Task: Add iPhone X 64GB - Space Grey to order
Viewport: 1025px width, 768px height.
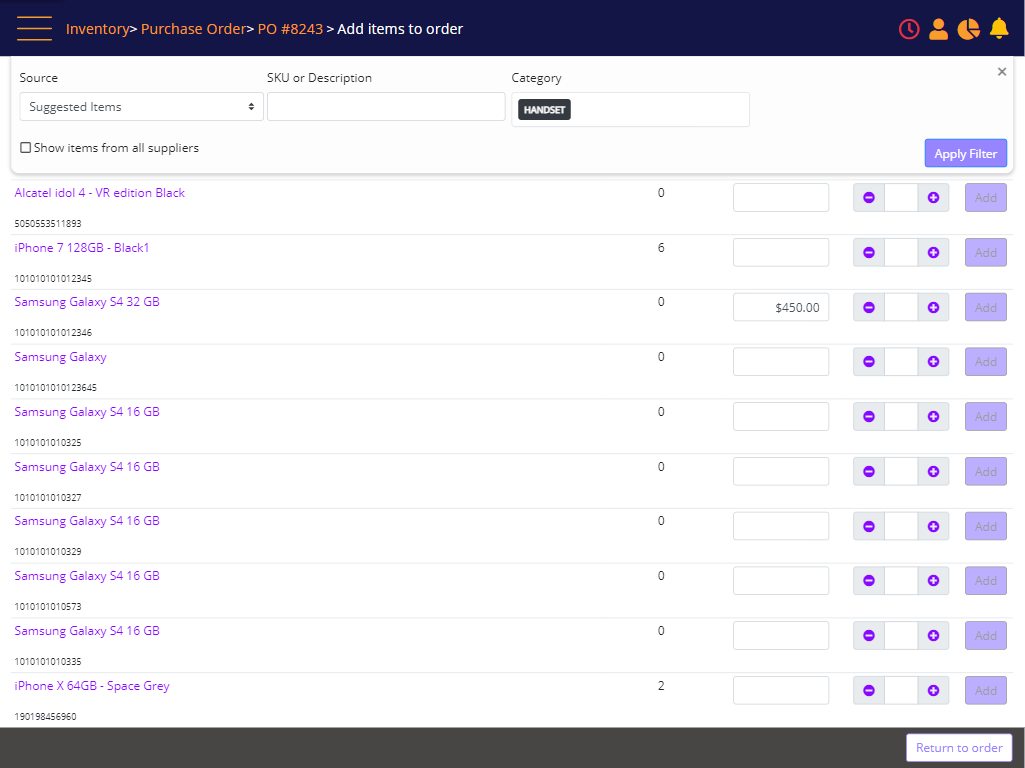Action: [986, 690]
